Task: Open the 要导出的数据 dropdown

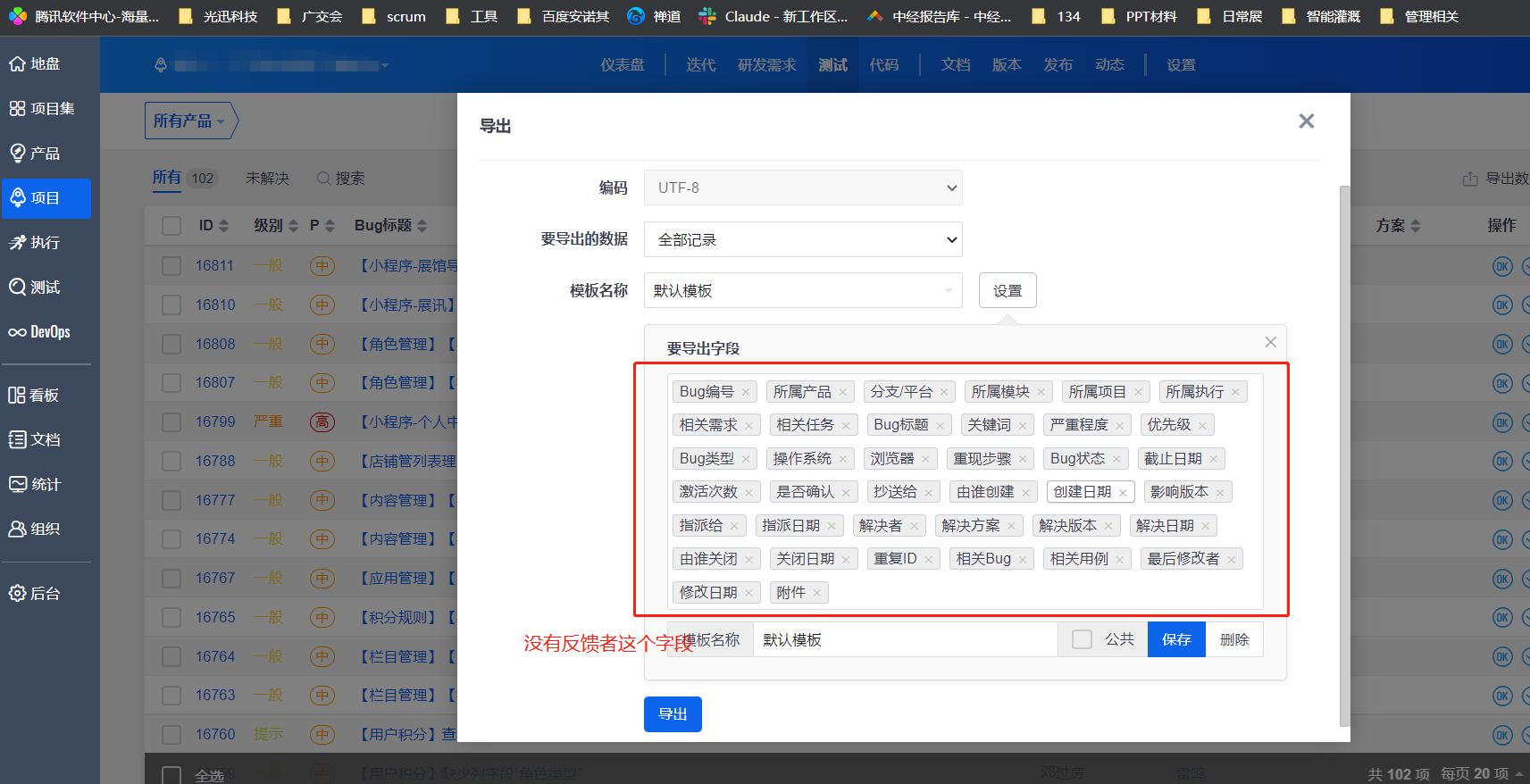Action: 802,239
